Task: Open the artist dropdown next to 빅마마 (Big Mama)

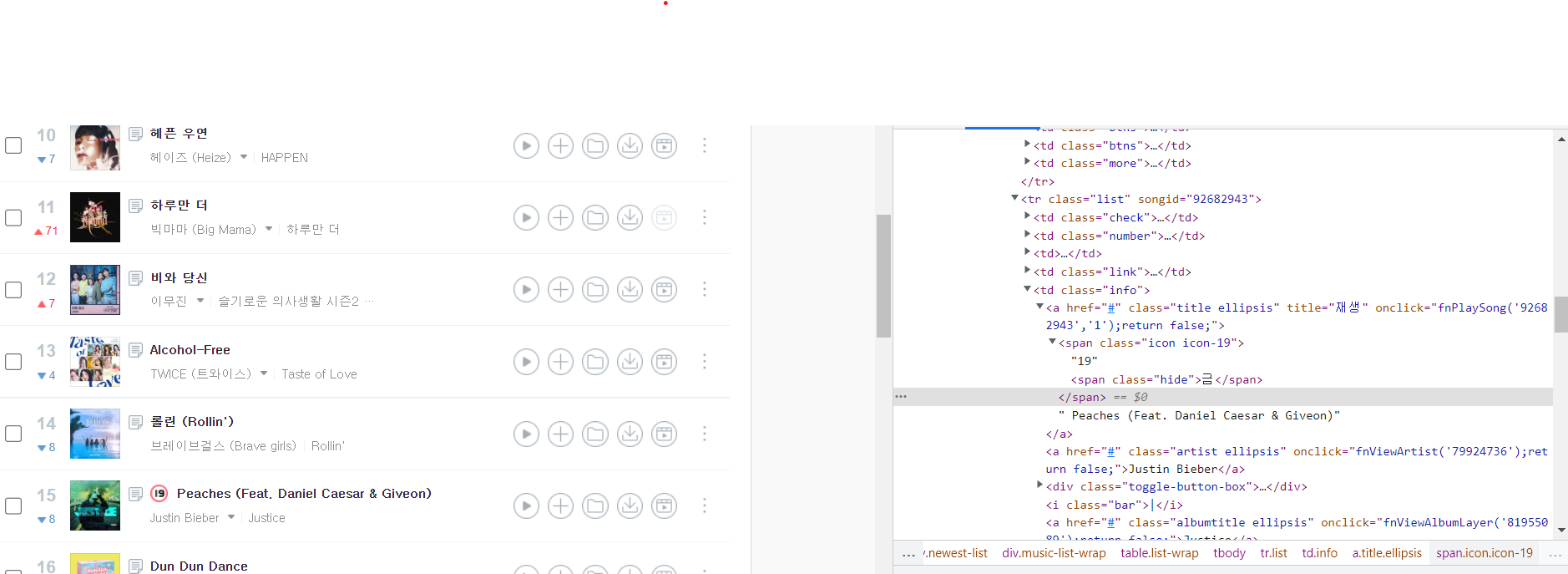Action: [269, 229]
